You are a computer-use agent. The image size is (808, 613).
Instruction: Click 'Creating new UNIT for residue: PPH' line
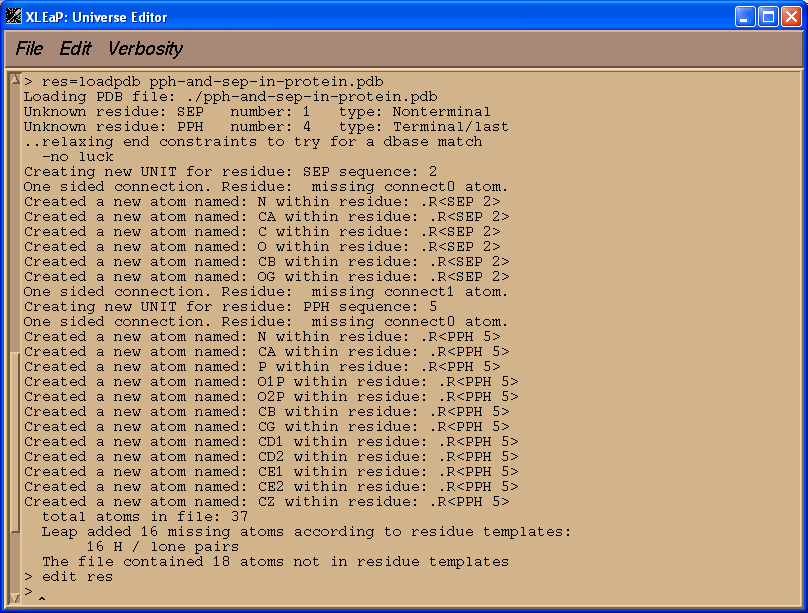click(x=230, y=306)
